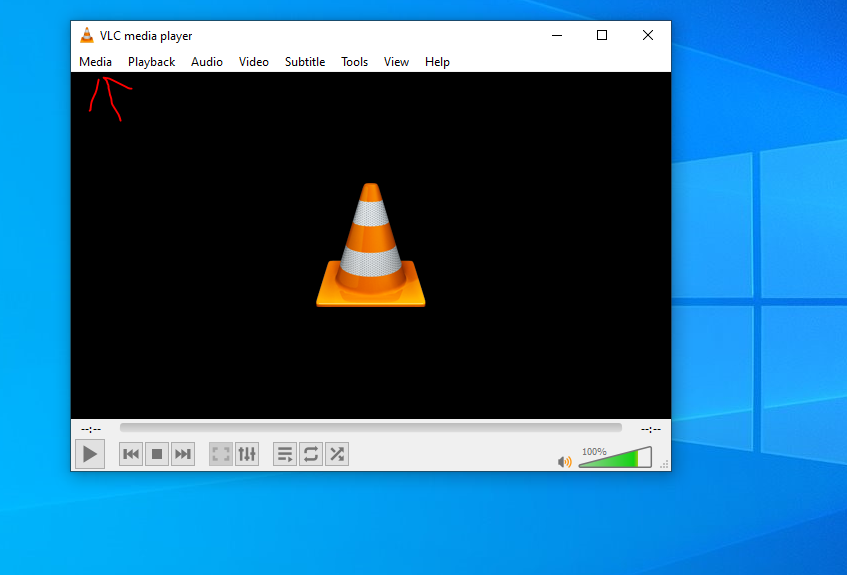The image size is (847, 575).
Task: Click the elapsed time label
Action: (x=91, y=429)
